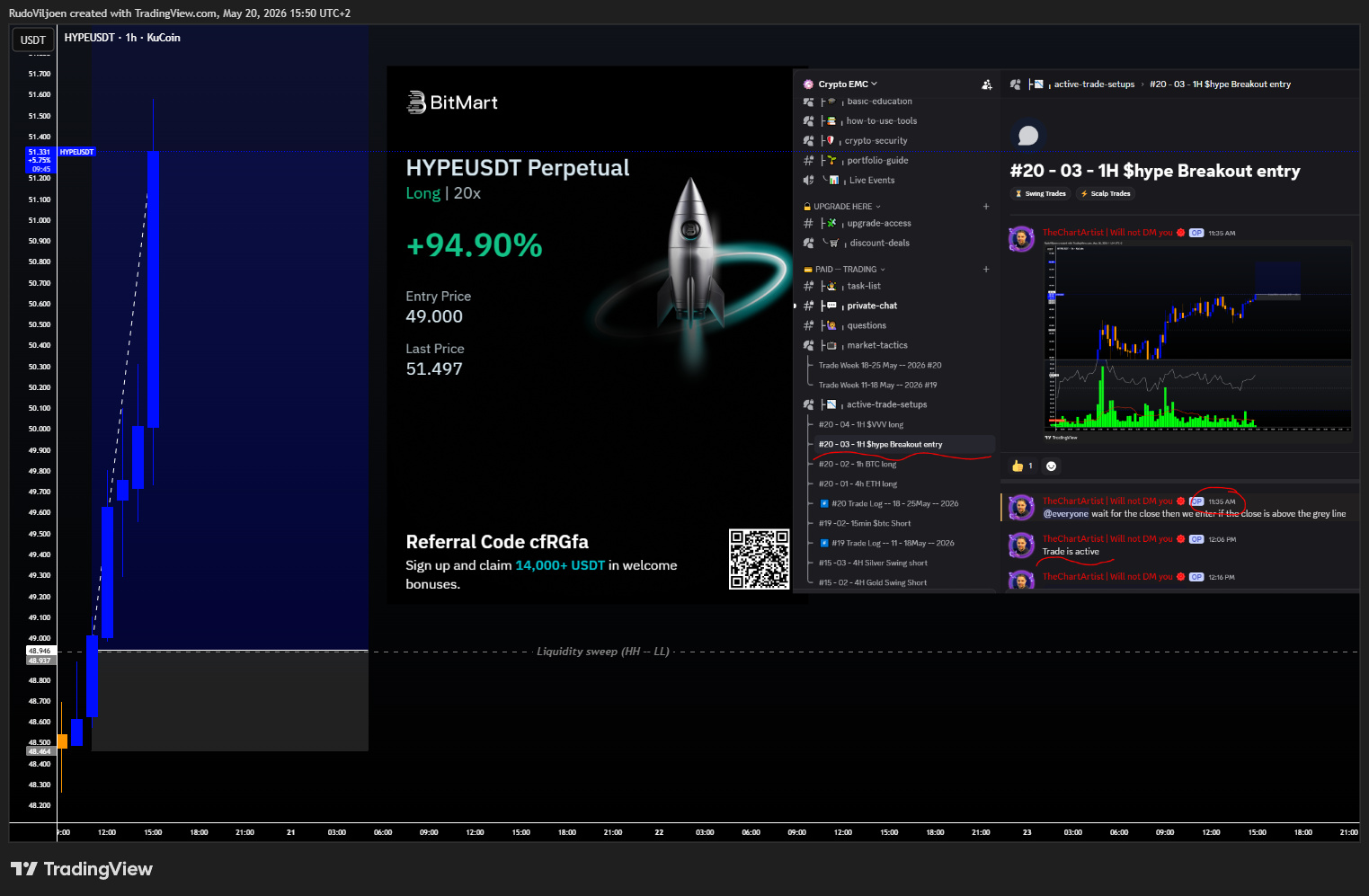
Task: Click the '14,000+ USDT' highlighted text
Action: click(x=560, y=565)
